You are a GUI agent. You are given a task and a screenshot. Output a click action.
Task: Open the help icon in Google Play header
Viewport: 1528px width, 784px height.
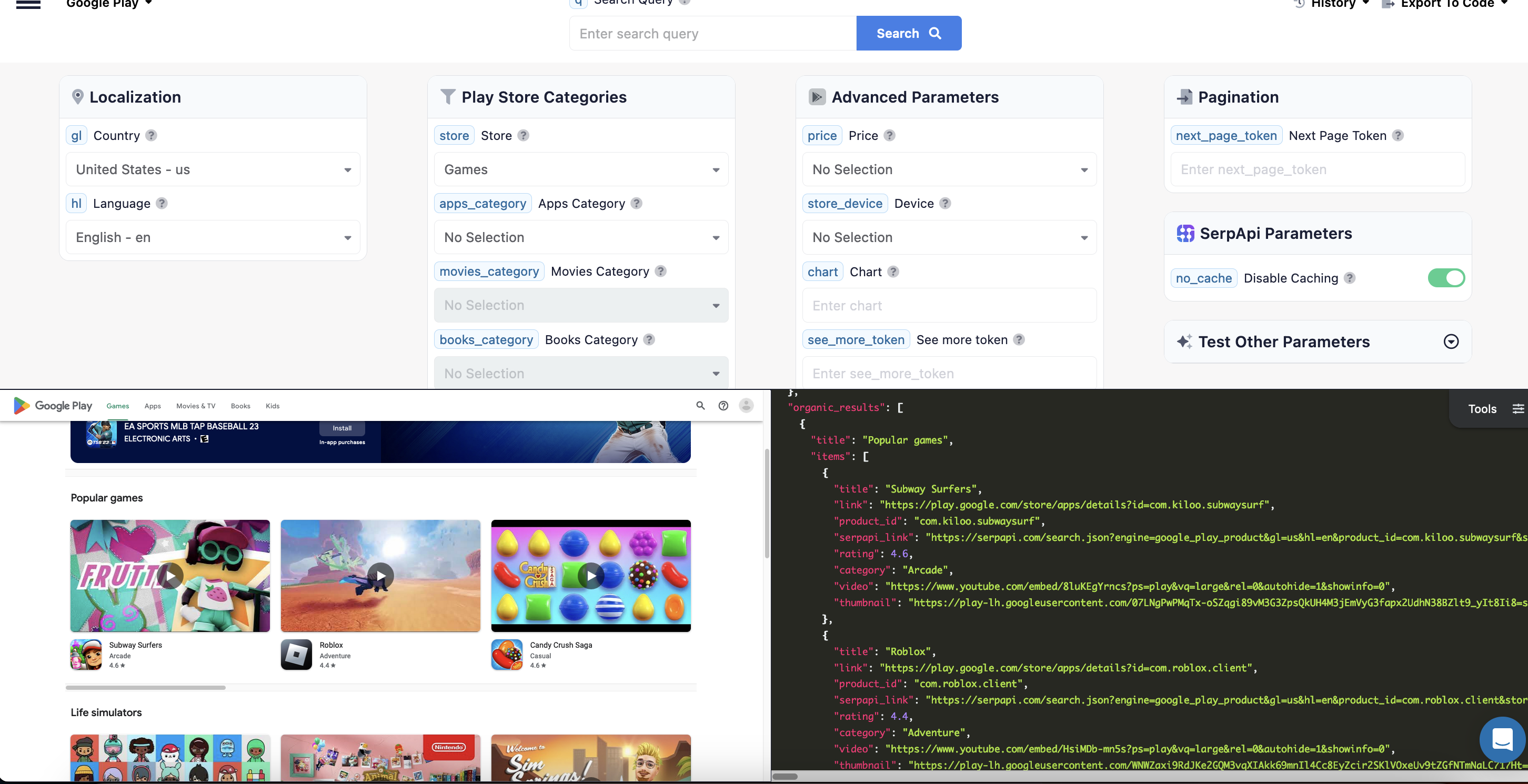(723, 406)
